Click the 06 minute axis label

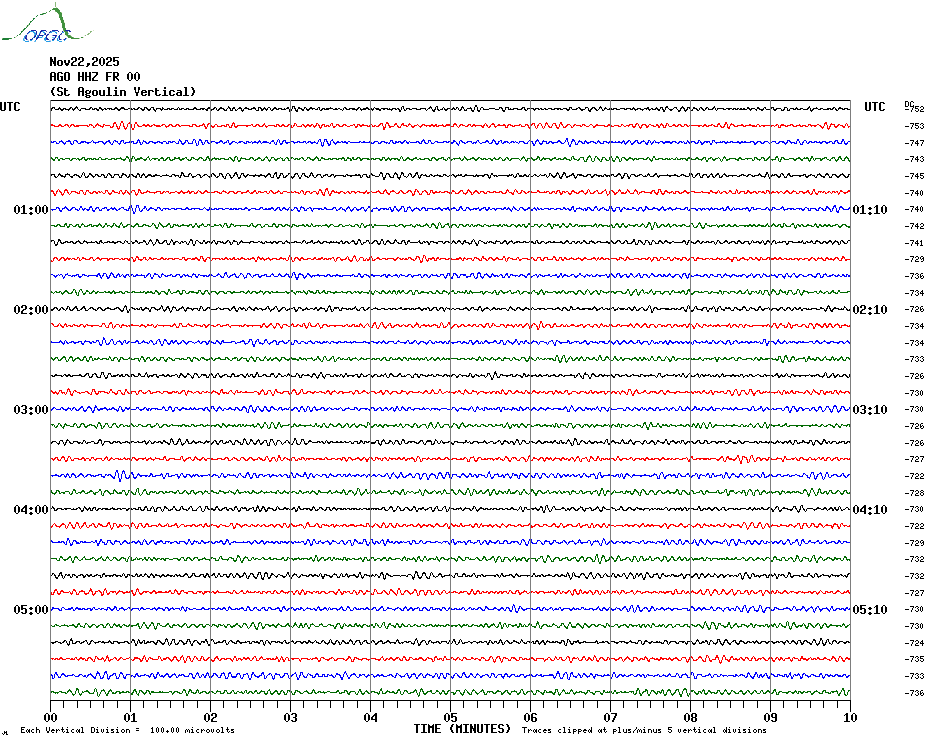click(x=531, y=717)
